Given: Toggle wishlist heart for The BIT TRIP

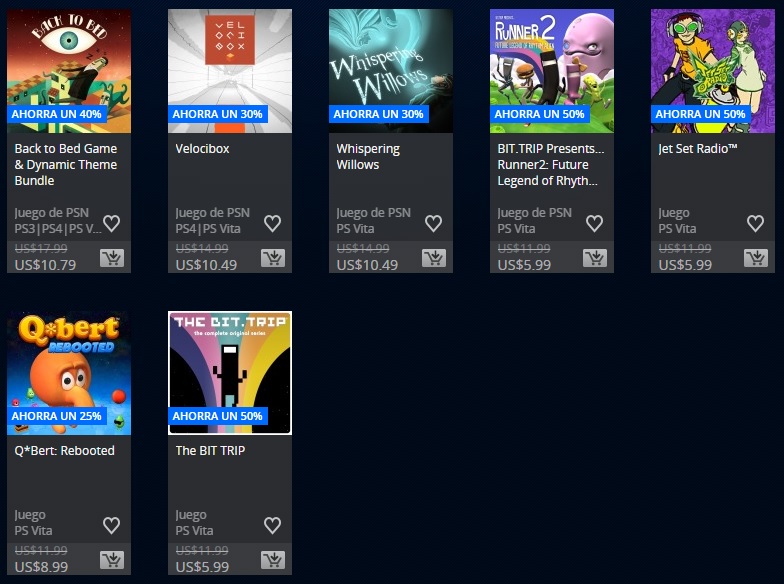Looking at the screenshot, I should [272, 525].
